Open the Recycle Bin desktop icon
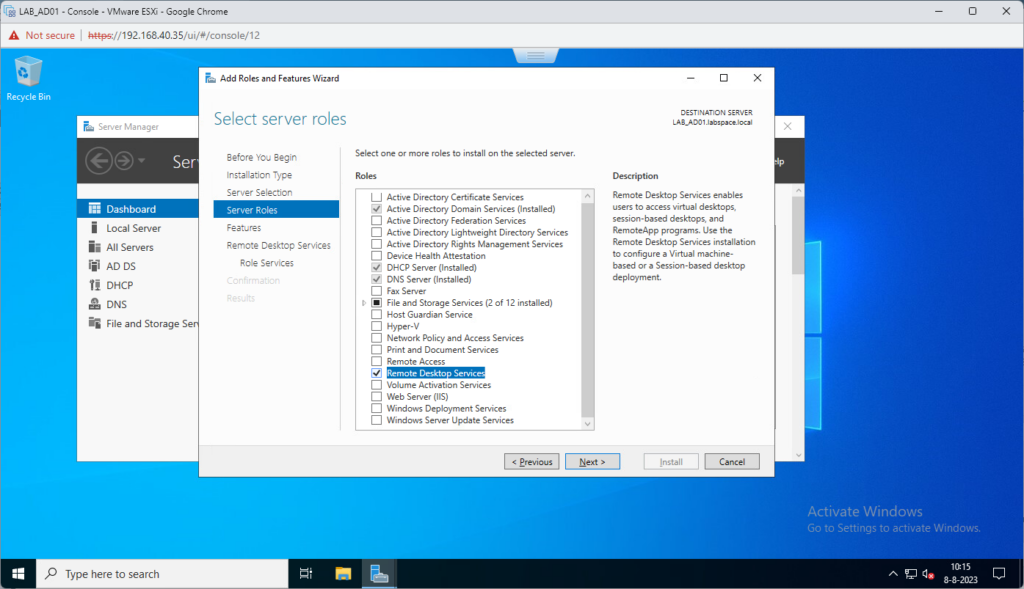Screen dimensions: 1024x589 click(28, 78)
